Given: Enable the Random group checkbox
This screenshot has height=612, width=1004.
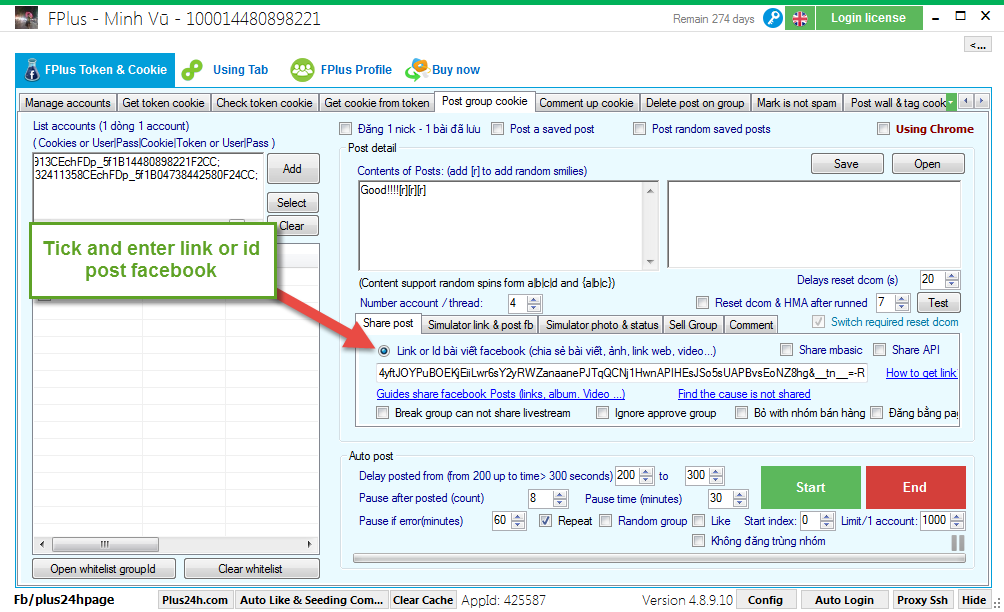Looking at the screenshot, I should 605,520.
